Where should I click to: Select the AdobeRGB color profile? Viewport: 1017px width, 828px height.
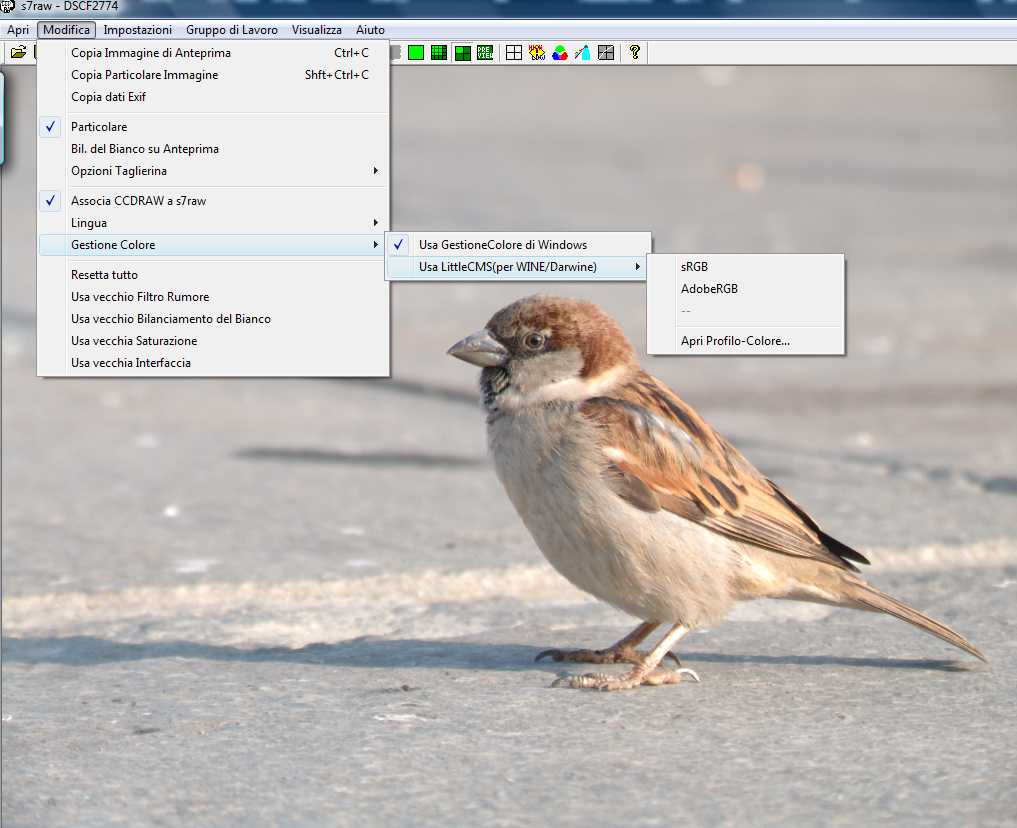tap(709, 289)
